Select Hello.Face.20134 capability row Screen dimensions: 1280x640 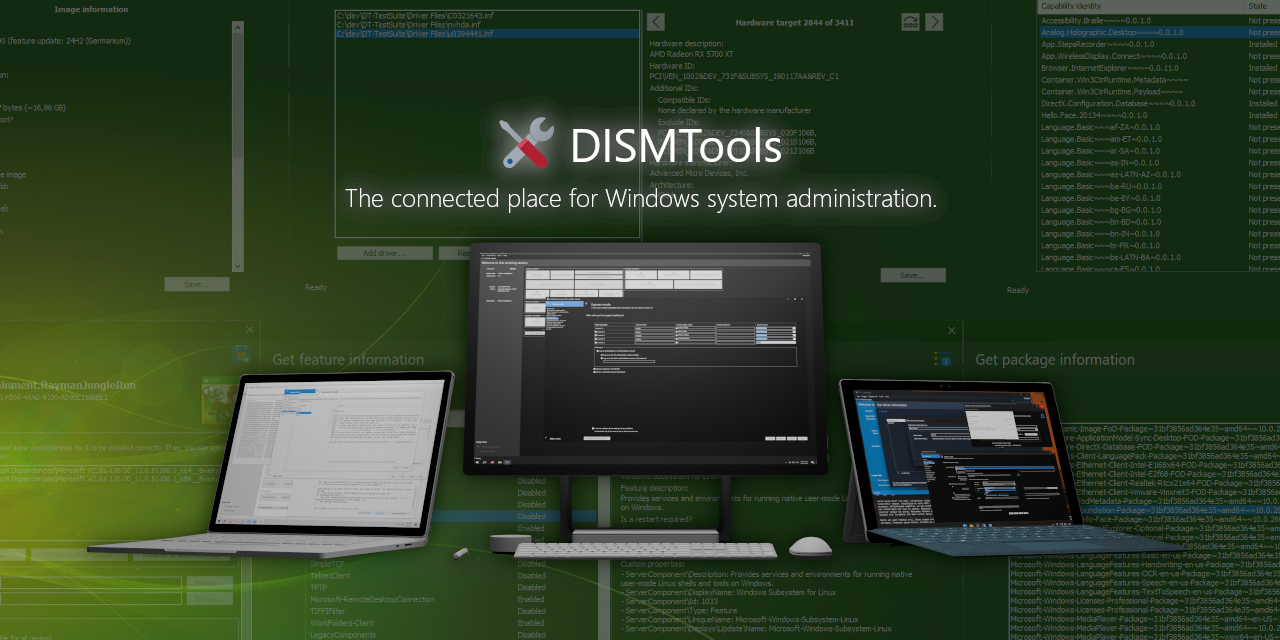(1158, 115)
